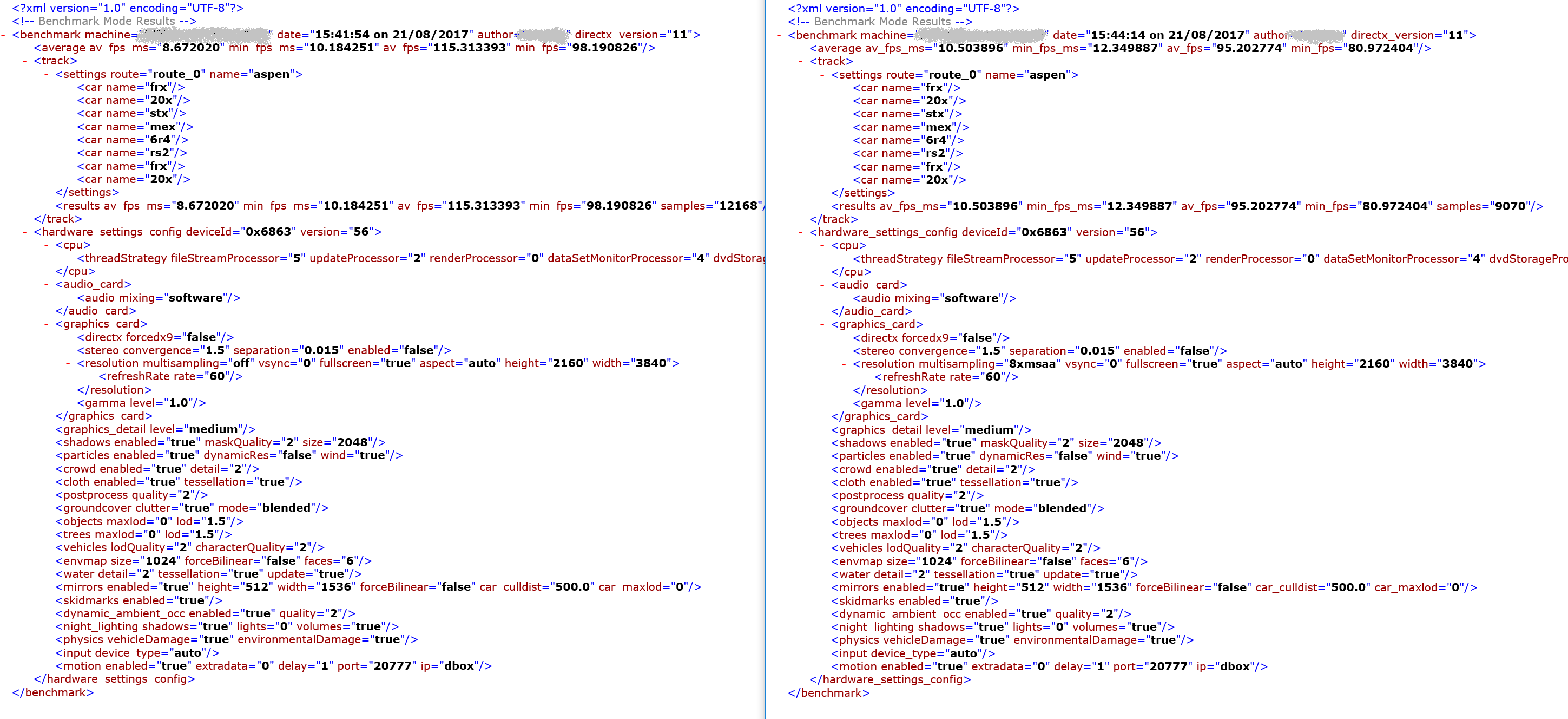Image resolution: width=1568 pixels, height=719 pixels.
Task: Collapse the graphics_card node in left document
Action: [x=47, y=324]
